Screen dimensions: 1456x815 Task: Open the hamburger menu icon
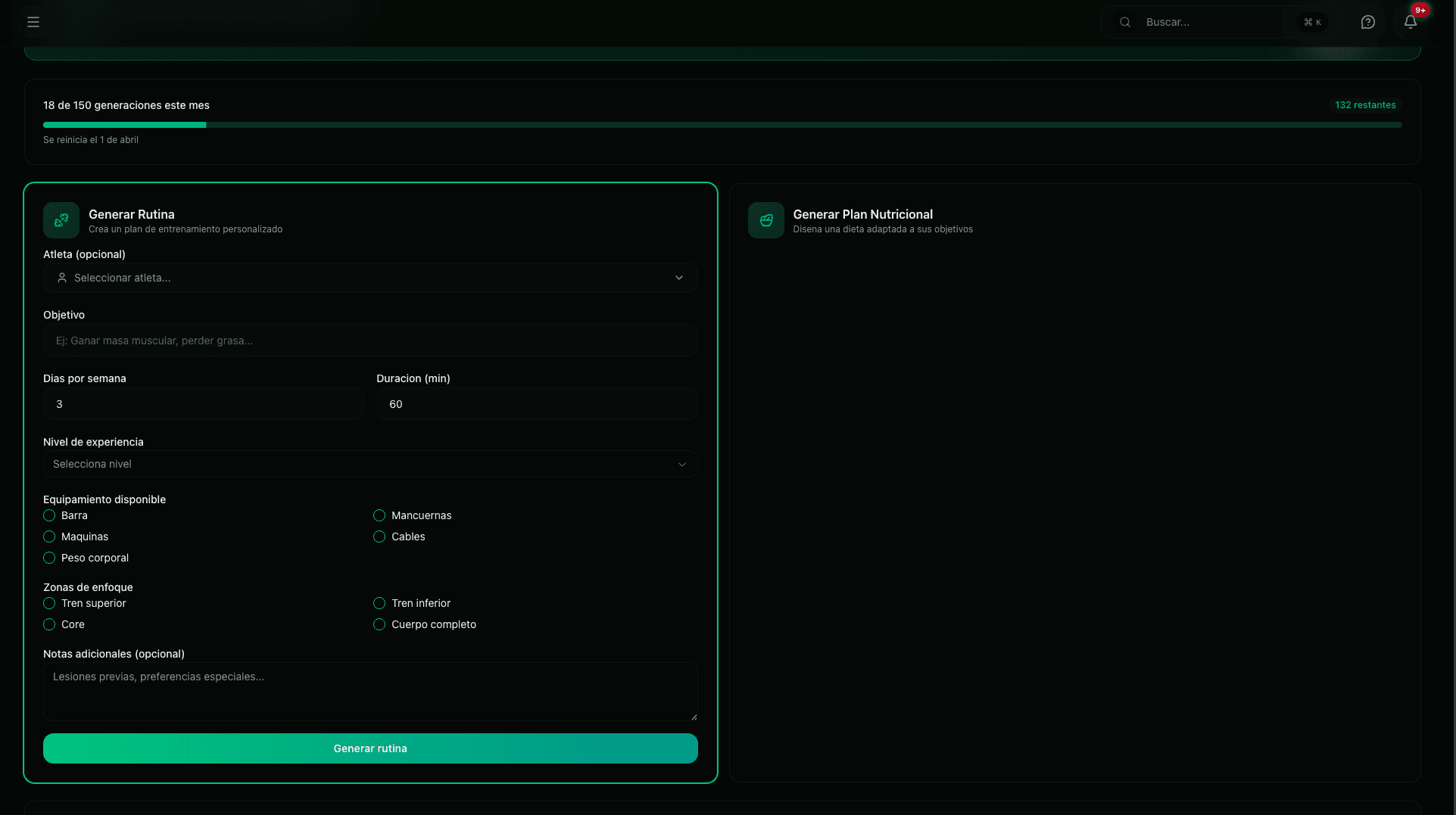click(x=33, y=22)
